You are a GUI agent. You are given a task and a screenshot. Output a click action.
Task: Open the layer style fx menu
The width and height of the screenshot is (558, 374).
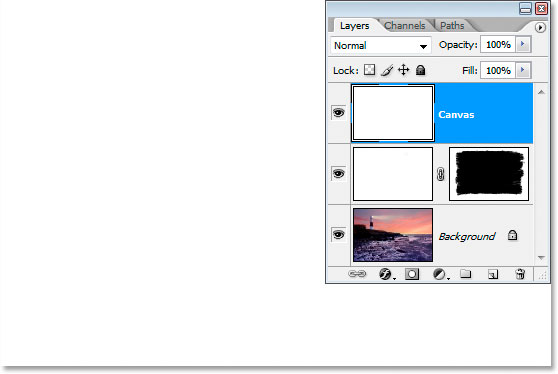click(x=385, y=274)
